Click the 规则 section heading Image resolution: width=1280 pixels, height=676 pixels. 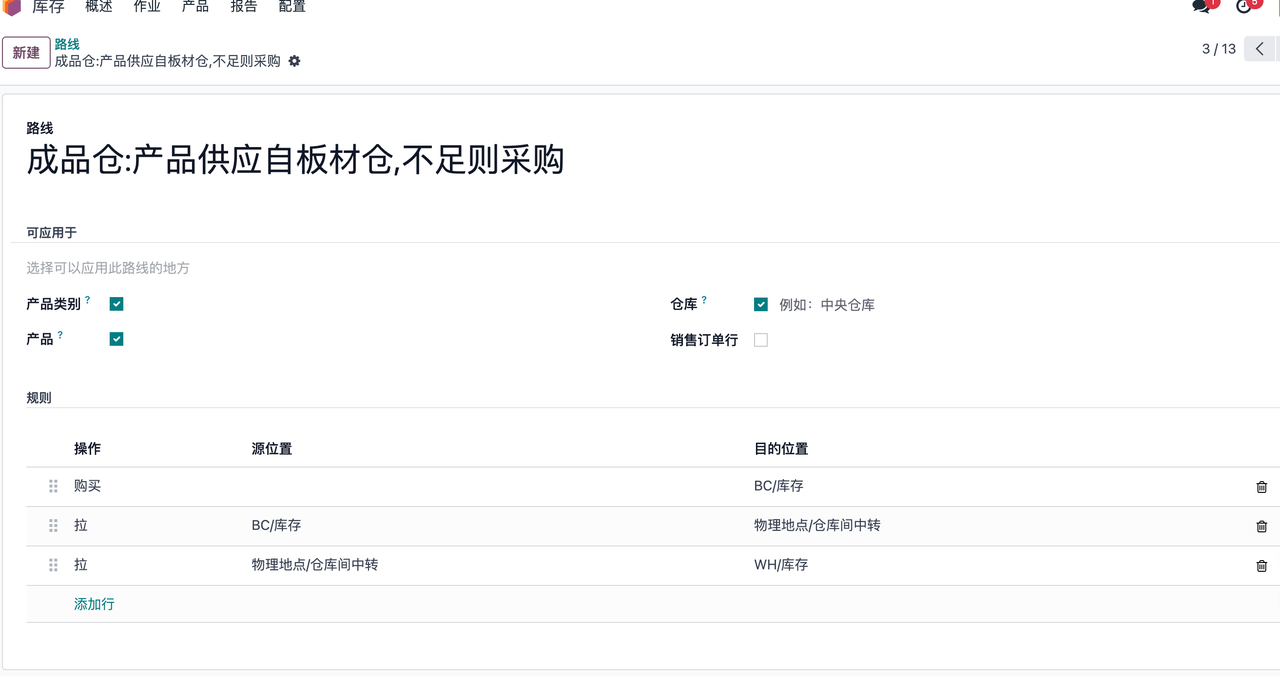pyautogui.click(x=39, y=398)
